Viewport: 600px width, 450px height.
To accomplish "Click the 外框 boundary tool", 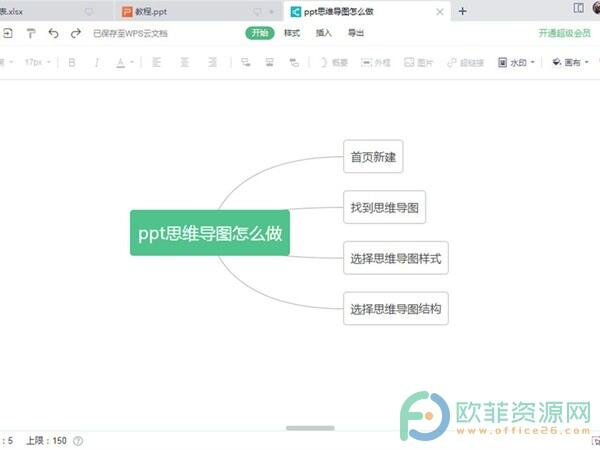I will pos(375,62).
